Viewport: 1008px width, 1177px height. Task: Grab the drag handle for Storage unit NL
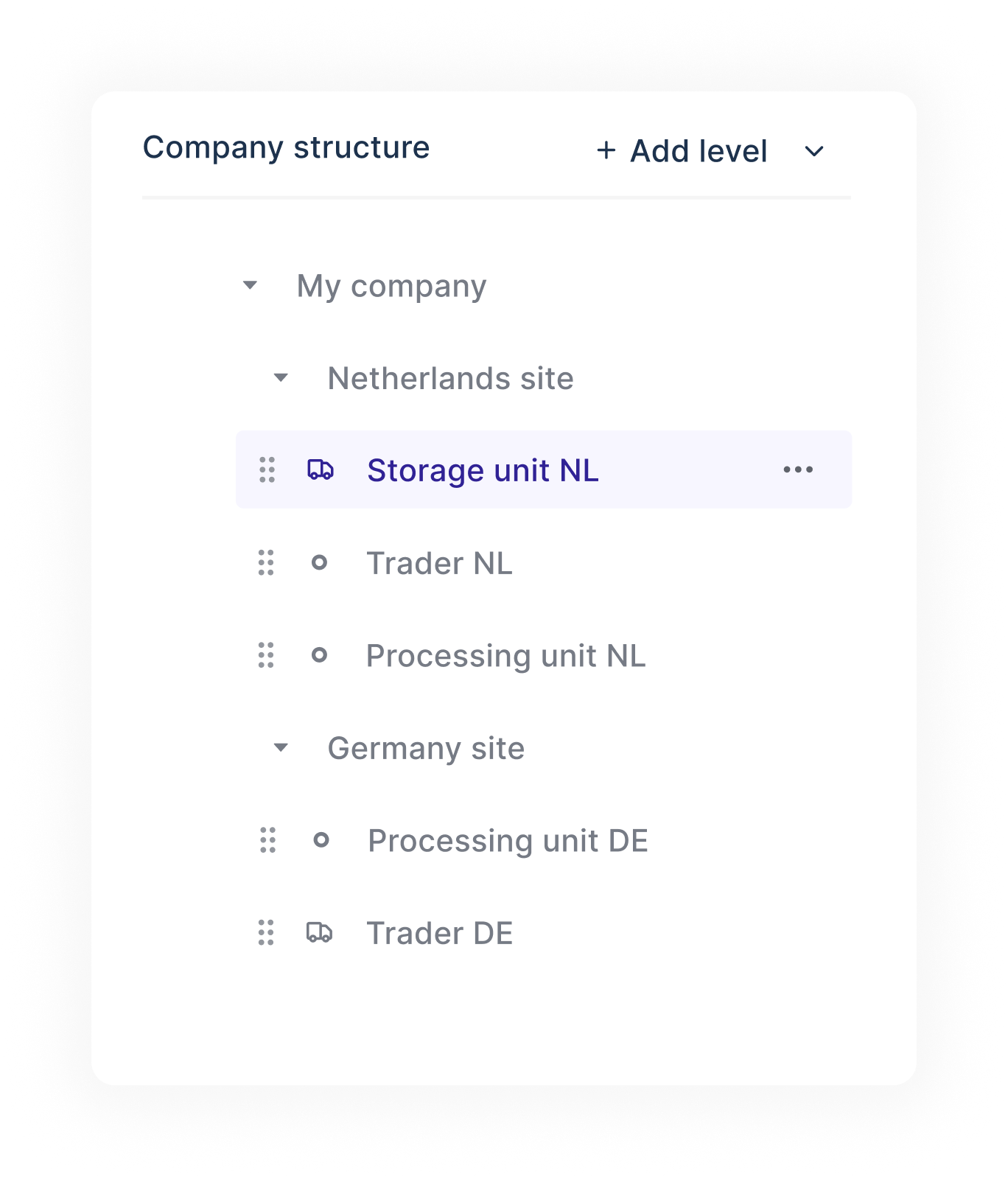point(267,469)
